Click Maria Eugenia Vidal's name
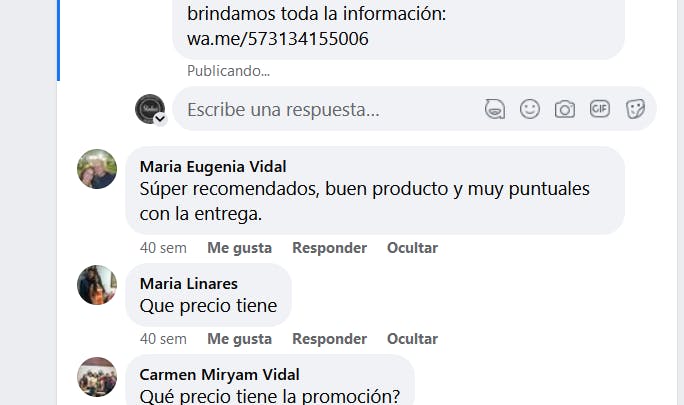Screen dimensions: 684x405 (220, 166)
